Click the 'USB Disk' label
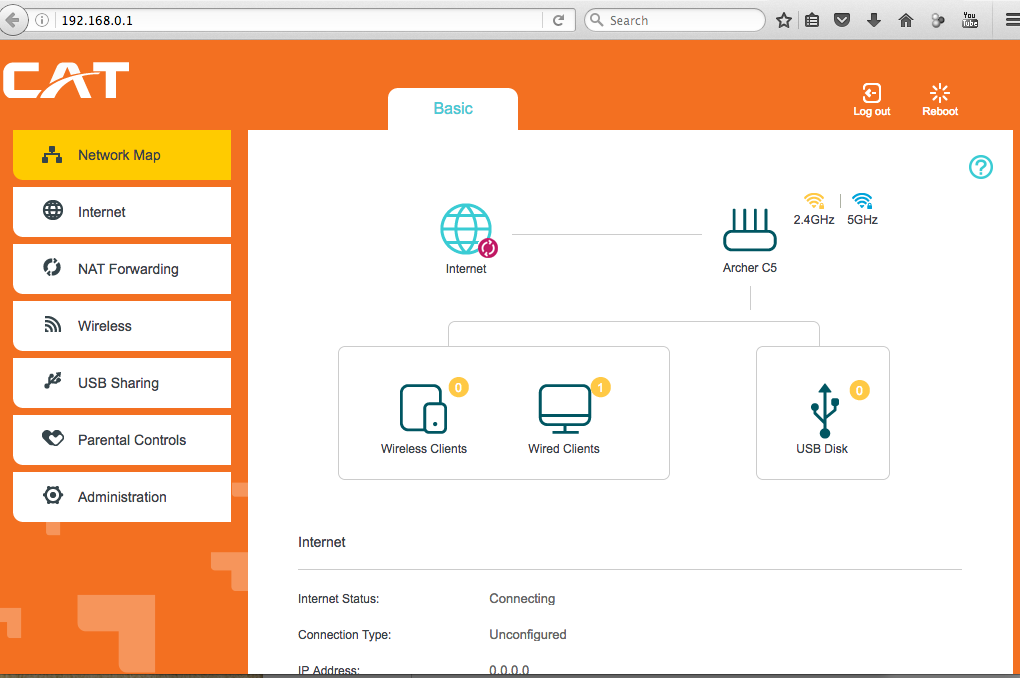 point(822,448)
